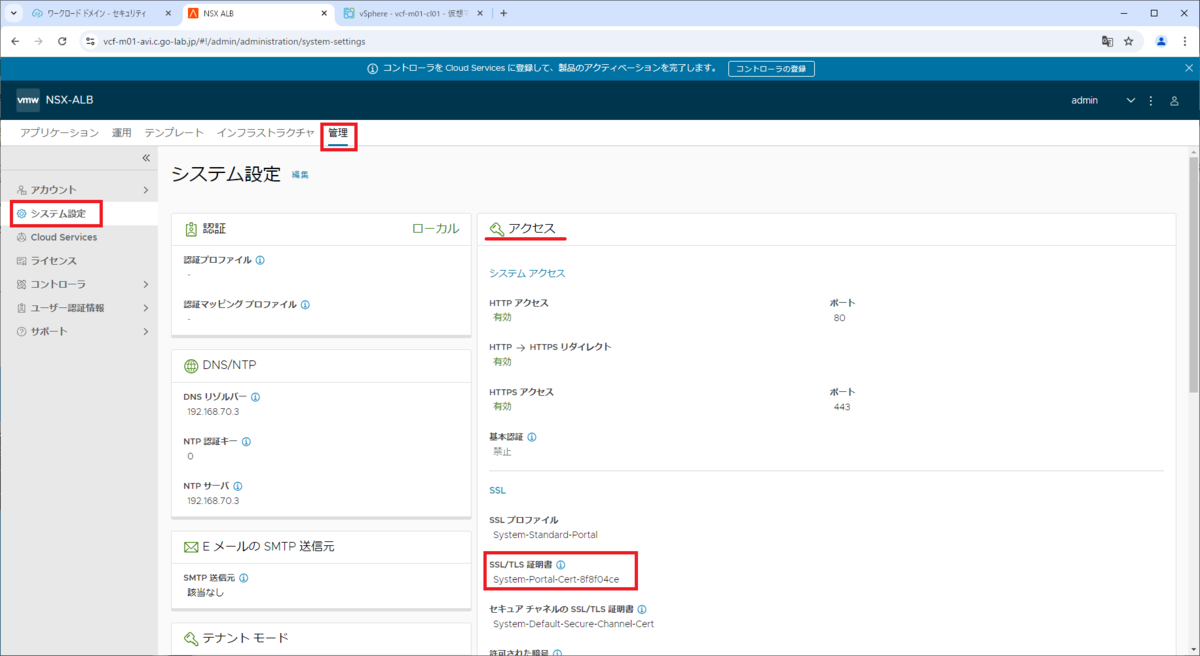
Task: Reload the page with browser refresh icon
Action: 62,41
